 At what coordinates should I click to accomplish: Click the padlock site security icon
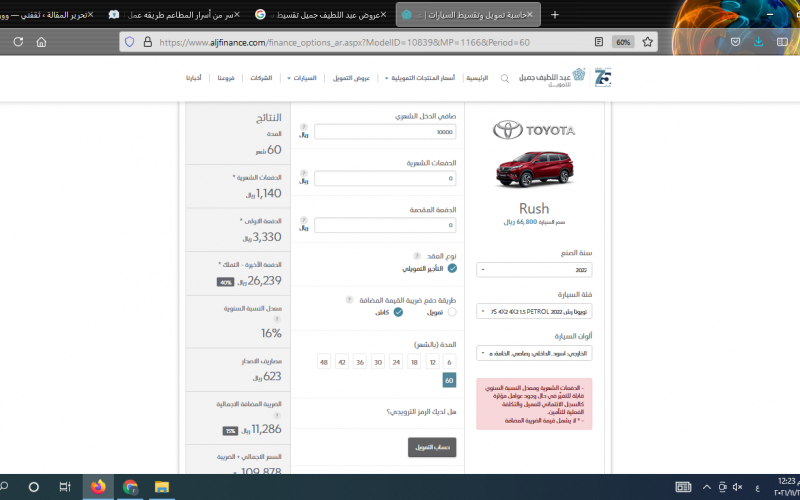click(147, 42)
